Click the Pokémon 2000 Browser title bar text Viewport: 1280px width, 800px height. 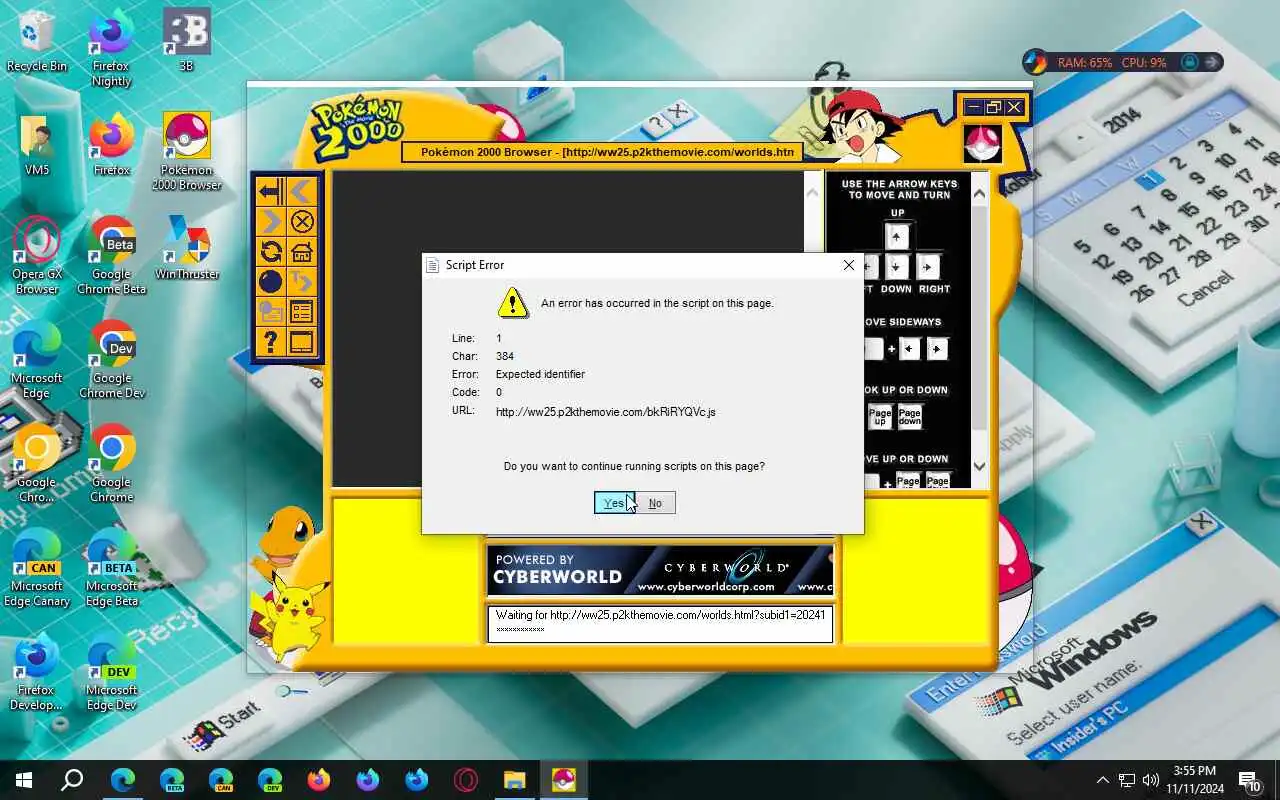pos(607,152)
